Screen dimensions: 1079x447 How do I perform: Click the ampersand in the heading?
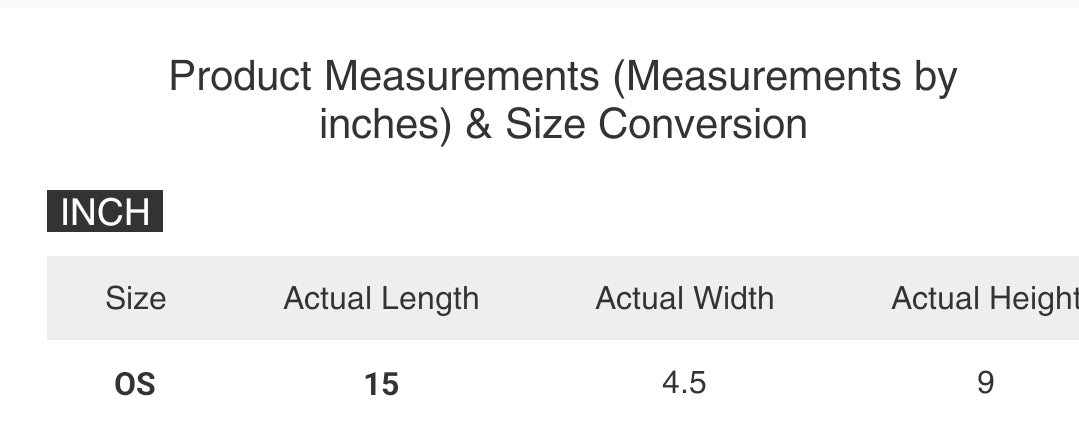click(x=478, y=125)
